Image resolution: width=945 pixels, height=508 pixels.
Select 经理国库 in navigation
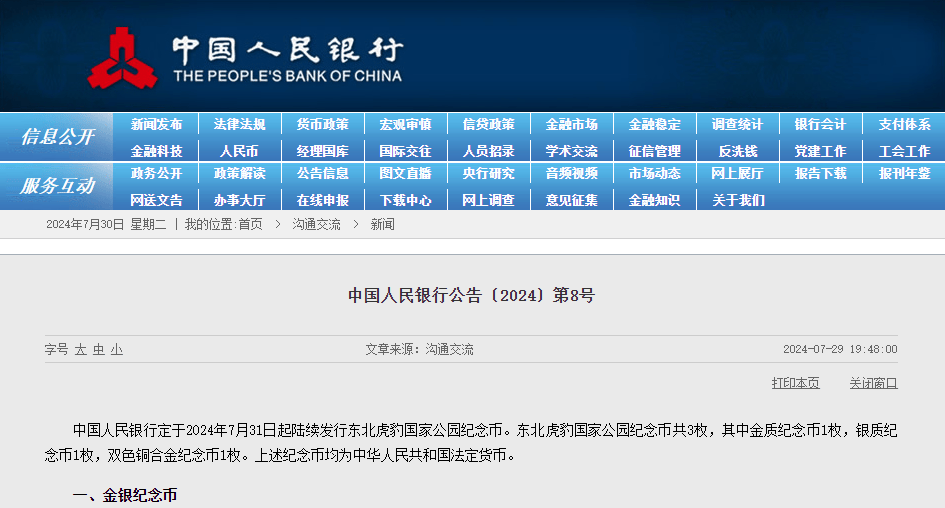(x=322, y=151)
